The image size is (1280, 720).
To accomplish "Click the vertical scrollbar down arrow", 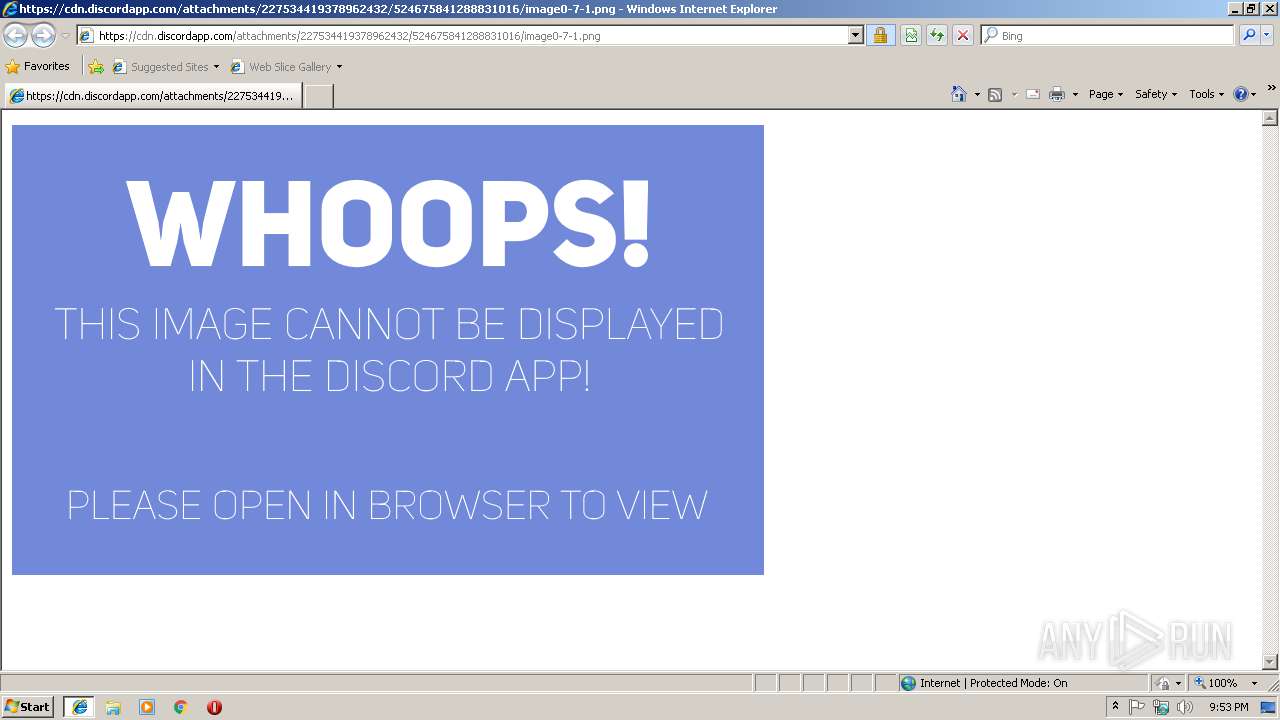I will pyautogui.click(x=1270, y=661).
